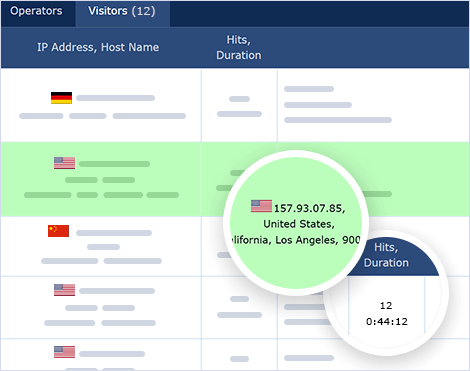The height and width of the screenshot is (371, 470).
Task: Click the China flag visitor icon
Action: tap(58, 231)
